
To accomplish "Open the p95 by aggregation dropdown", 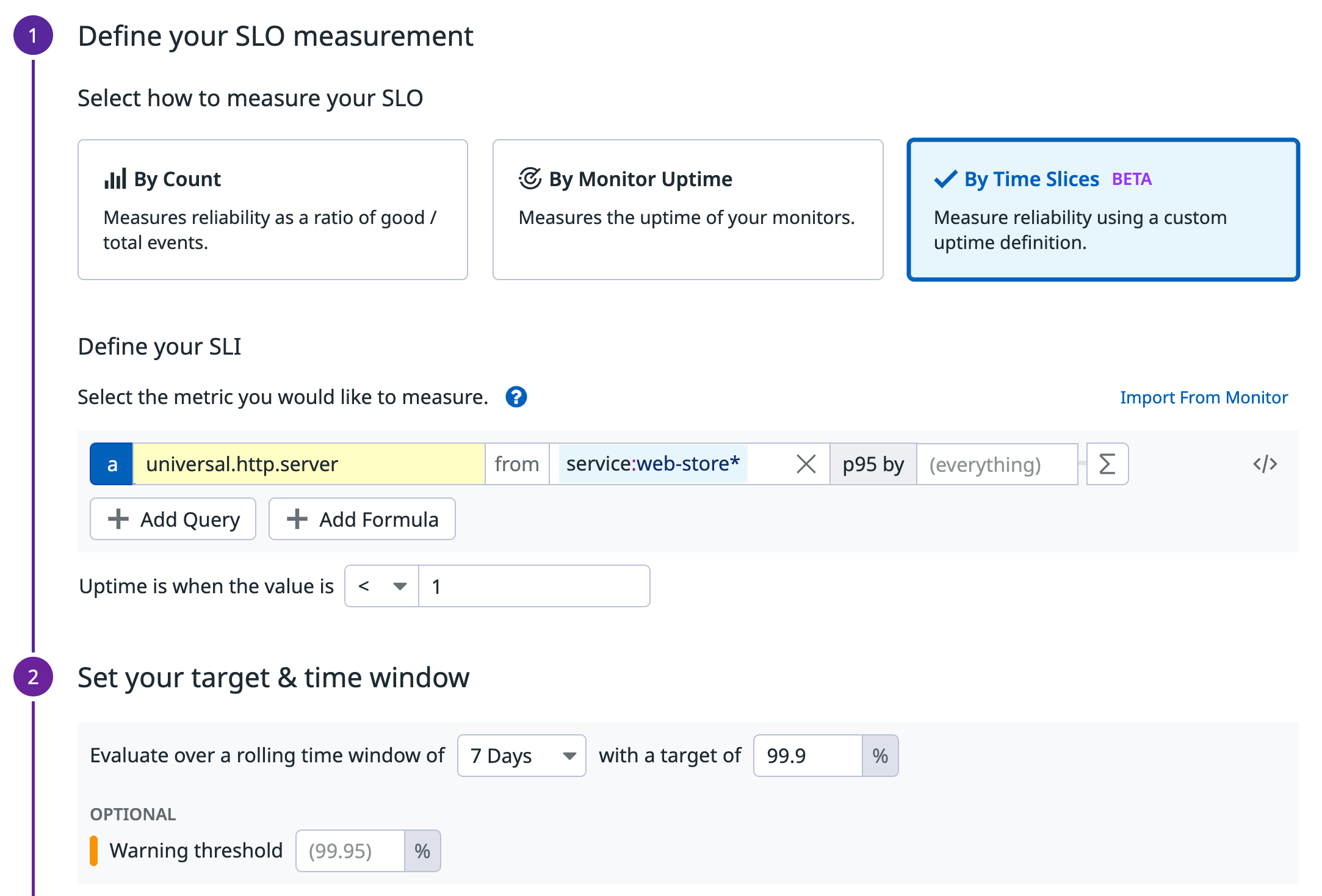I will 873,464.
